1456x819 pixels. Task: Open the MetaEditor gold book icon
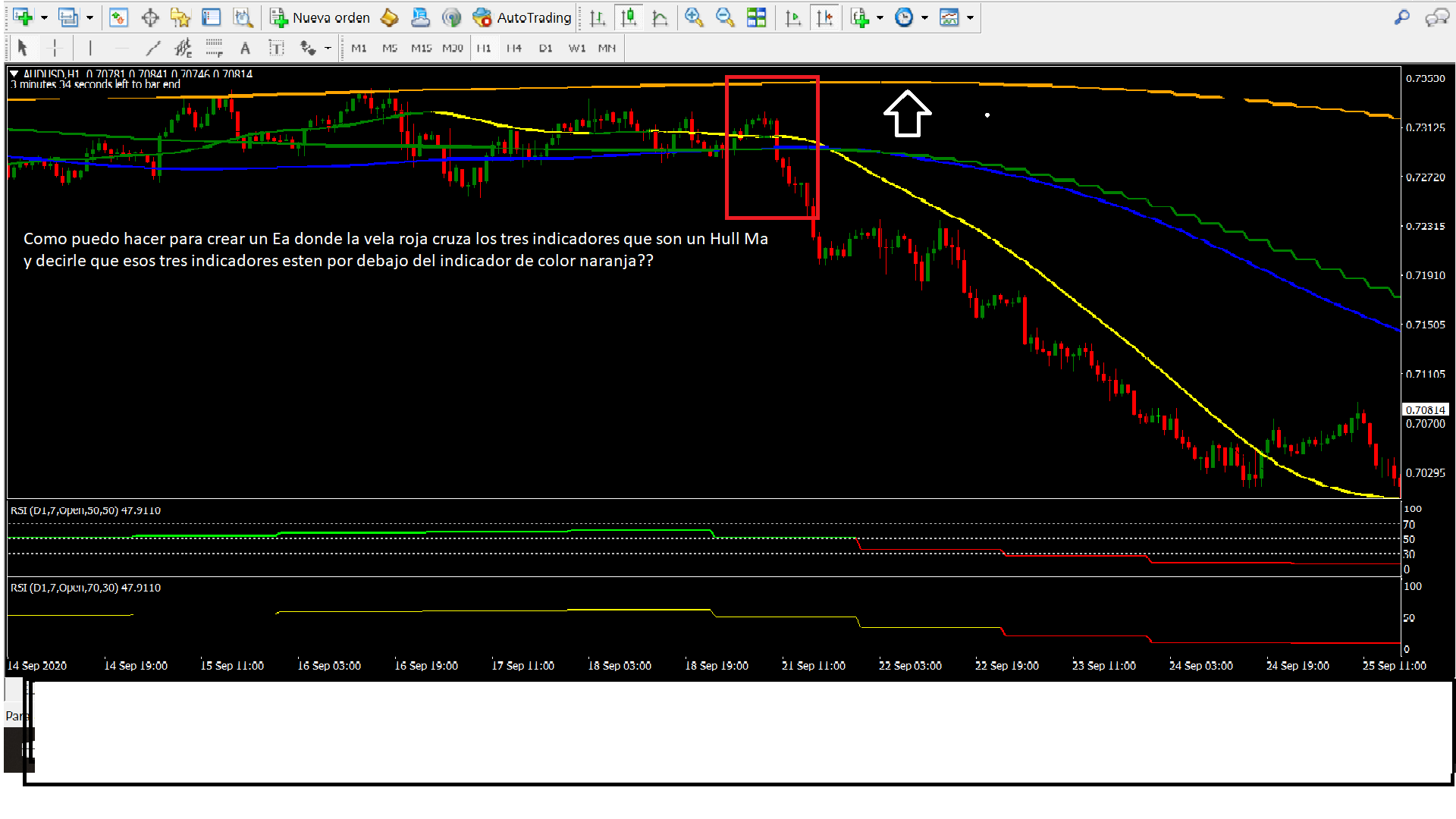click(x=389, y=17)
